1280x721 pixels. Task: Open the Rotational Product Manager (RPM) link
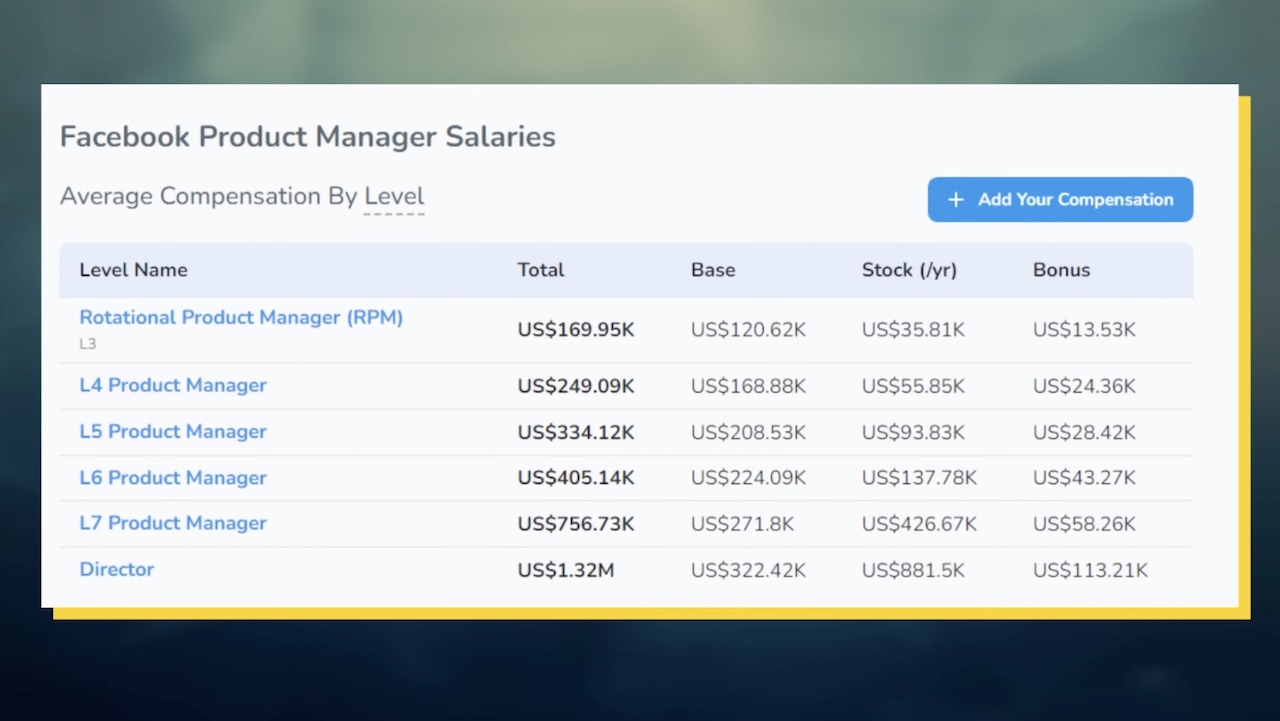[241, 317]
